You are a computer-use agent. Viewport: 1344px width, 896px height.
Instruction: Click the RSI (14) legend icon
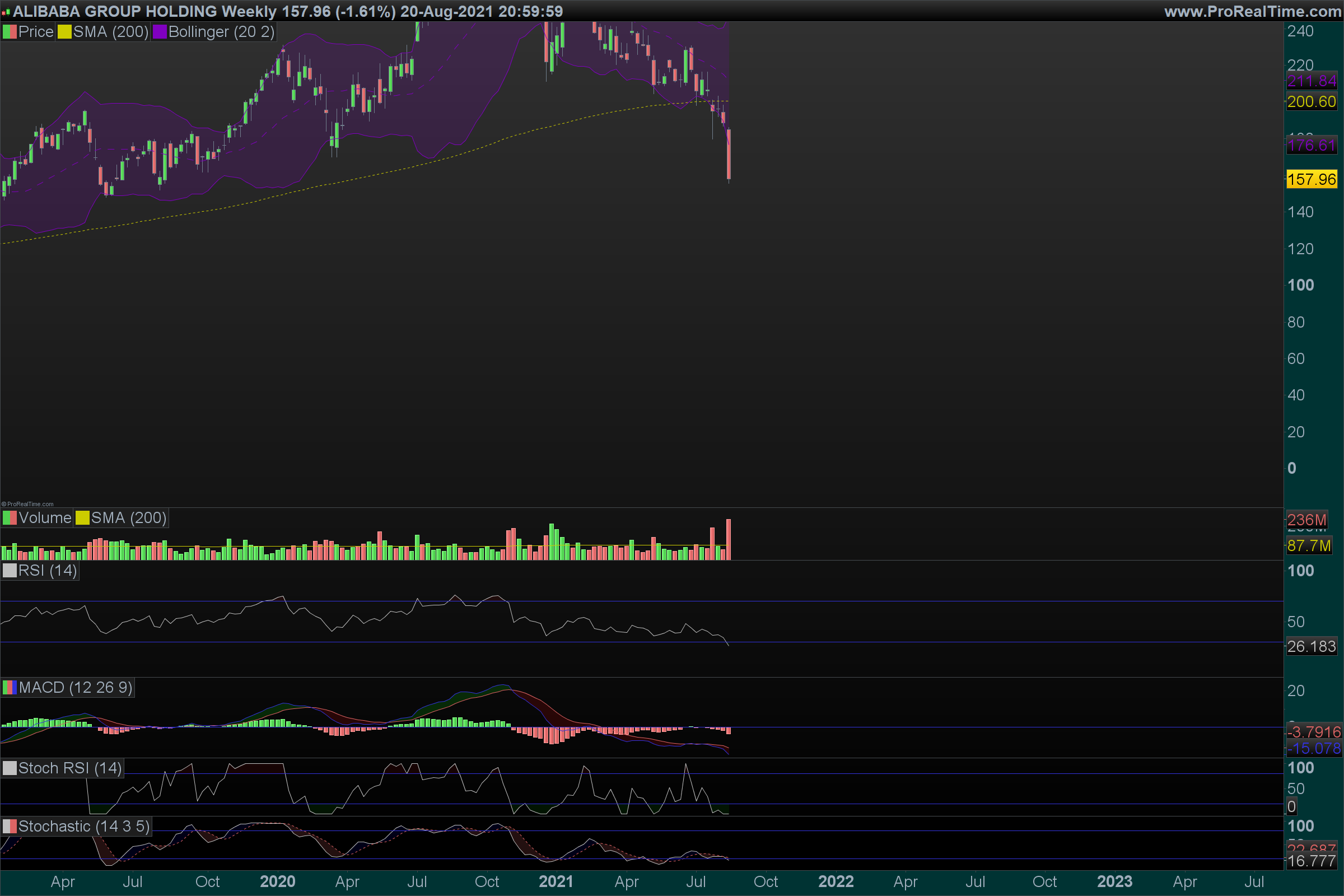coord(10,570)
